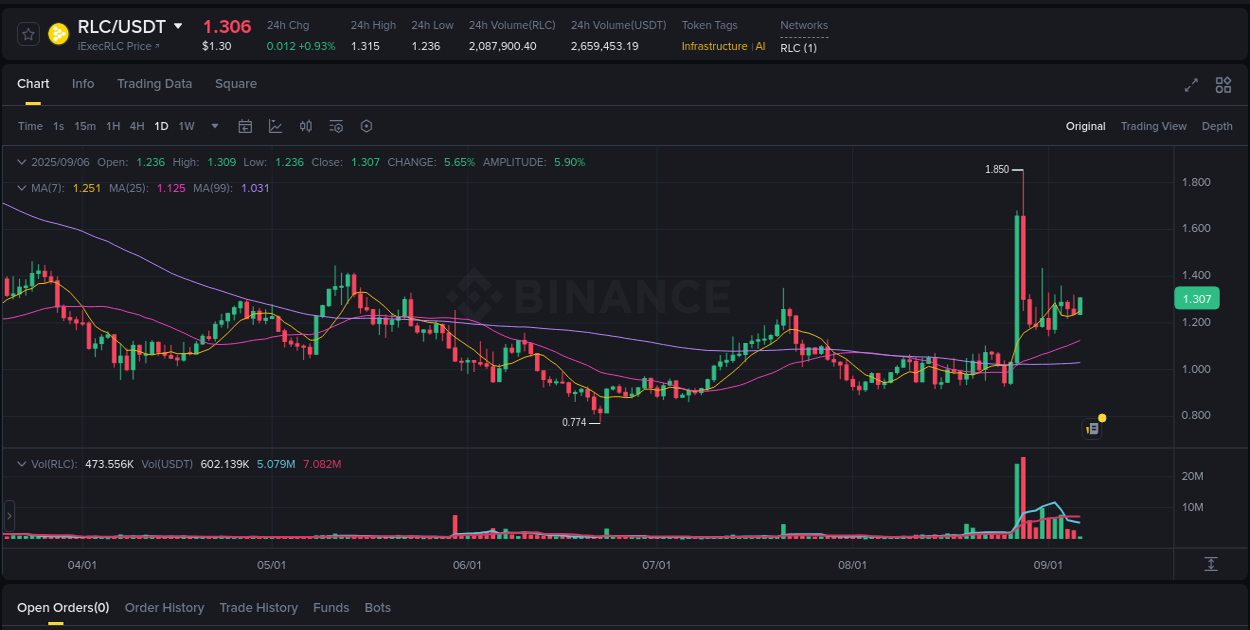Screen dimensions: 1250x630
Task: Collapse the MA indicator values row
Action: 21,188
